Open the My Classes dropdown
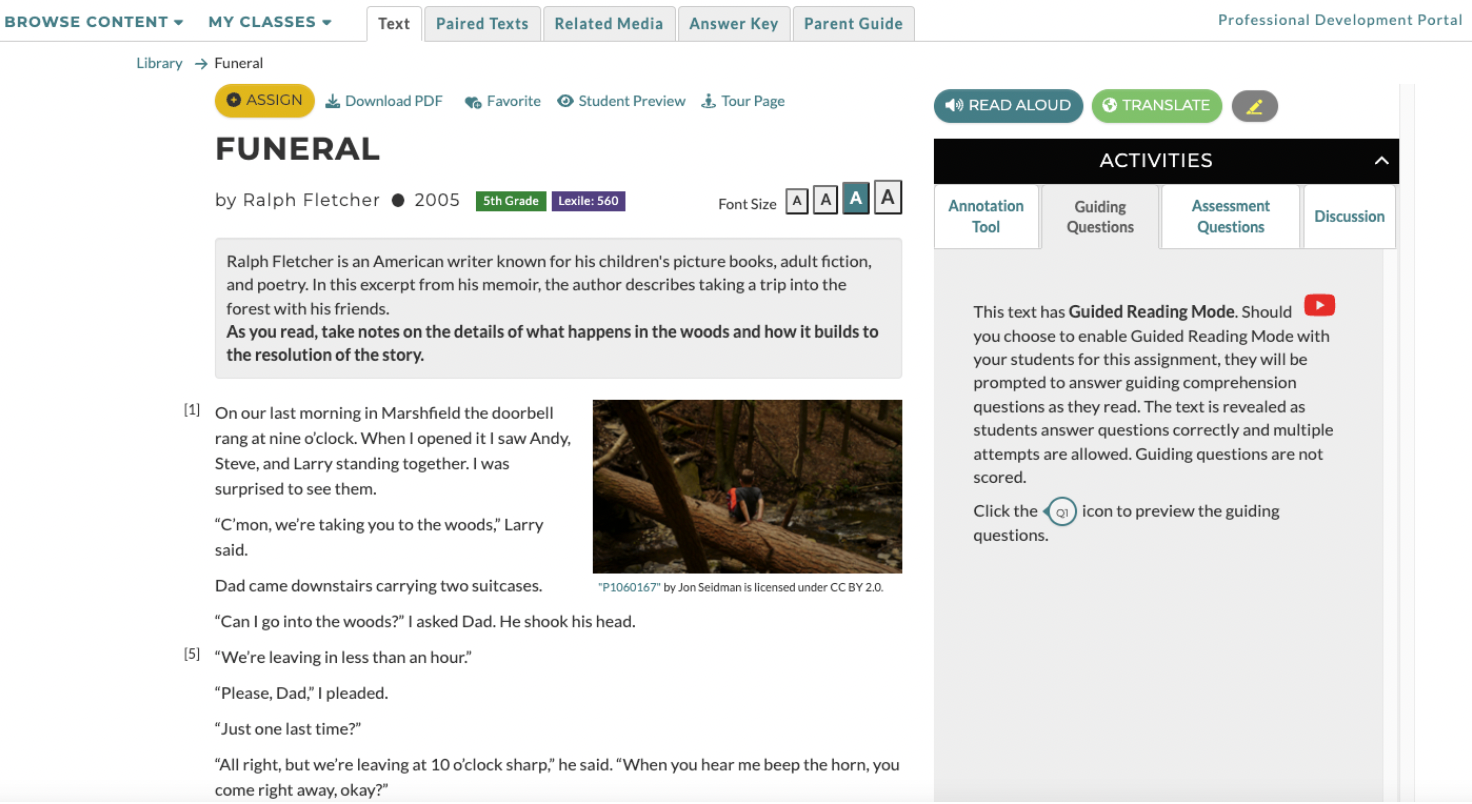The image size is (1472, 804). pyautogui.click(x=270, y=22)
